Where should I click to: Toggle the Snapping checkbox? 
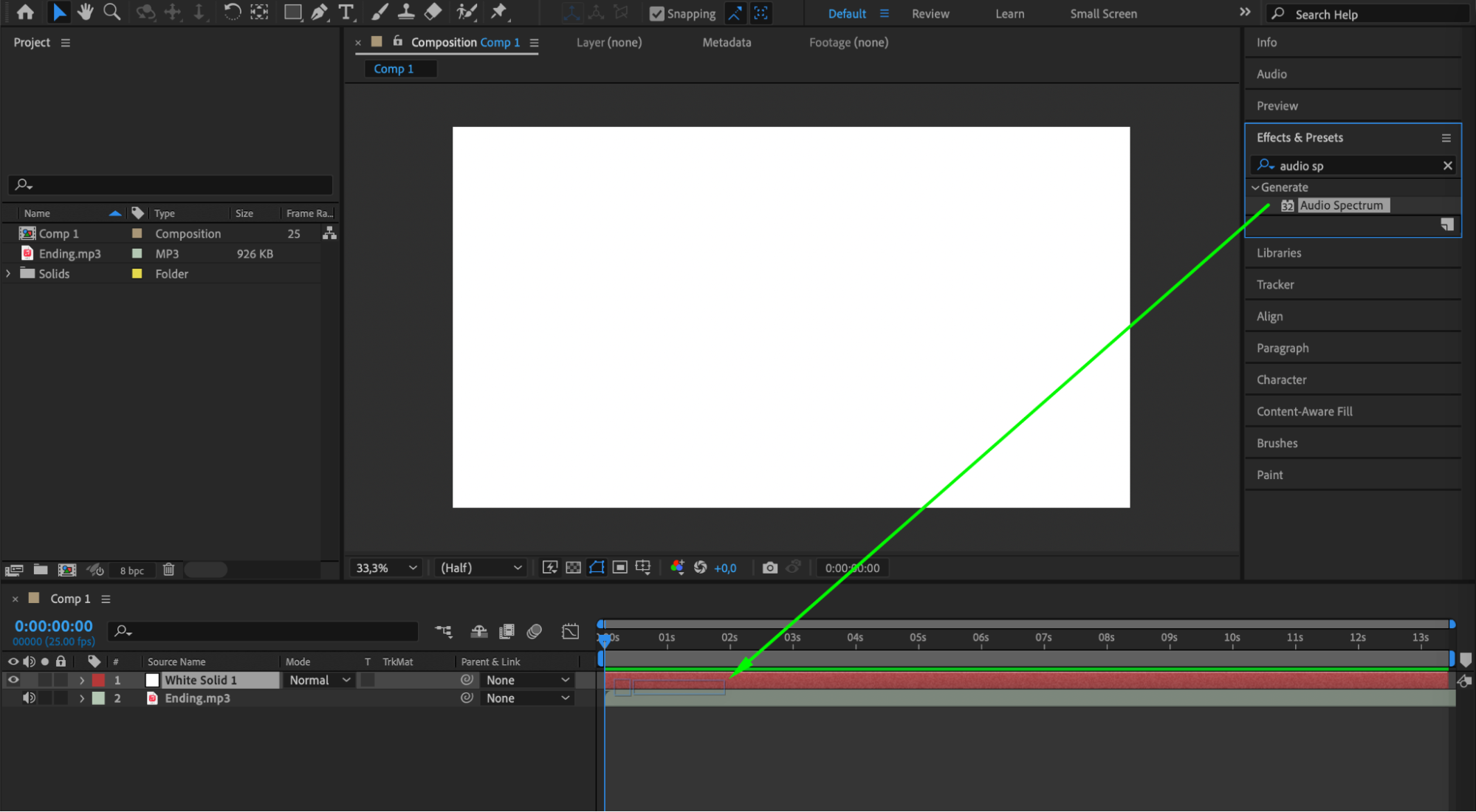click(x=656, y=14)
